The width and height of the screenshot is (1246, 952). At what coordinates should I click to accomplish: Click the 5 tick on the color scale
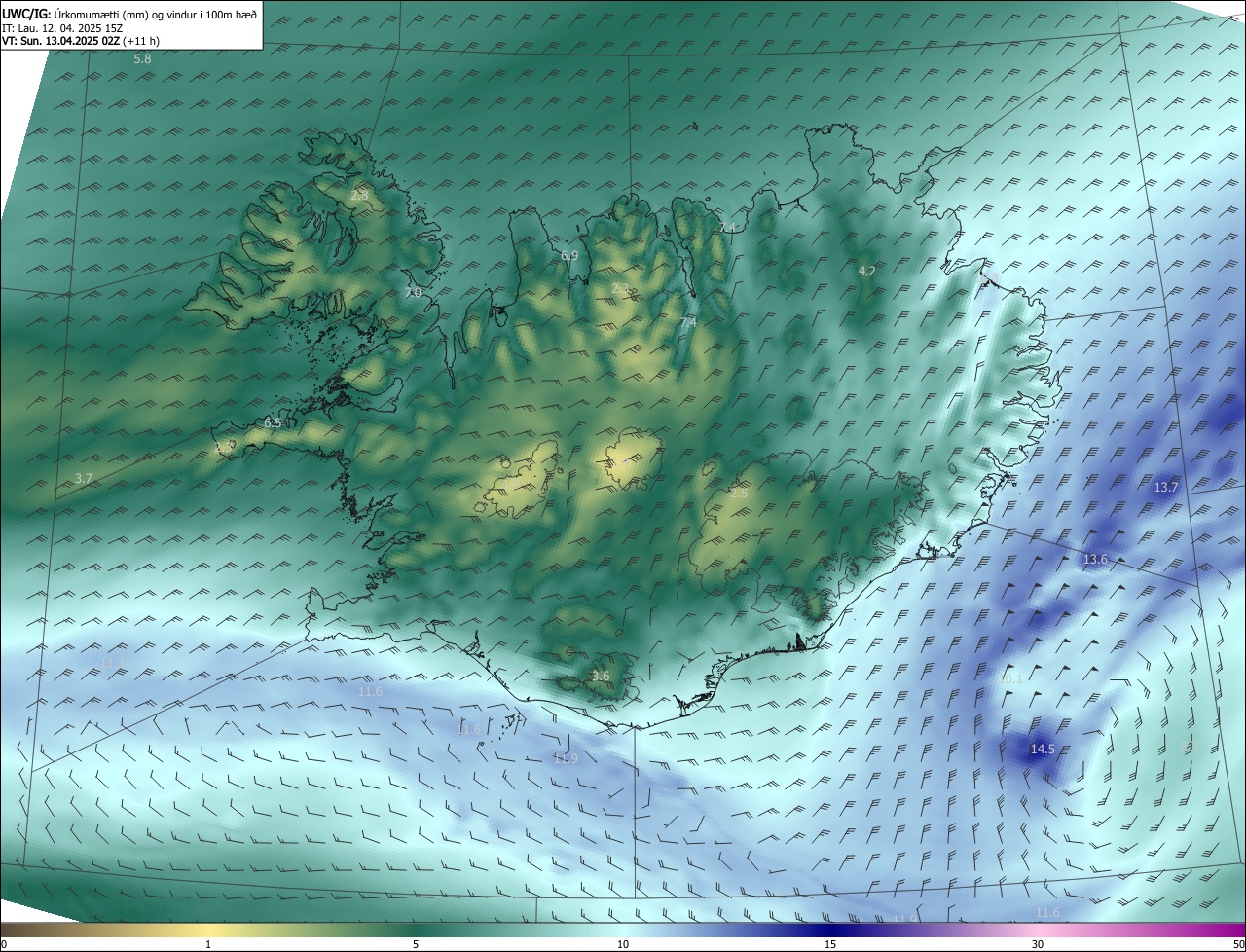click(x=416, y=944)
